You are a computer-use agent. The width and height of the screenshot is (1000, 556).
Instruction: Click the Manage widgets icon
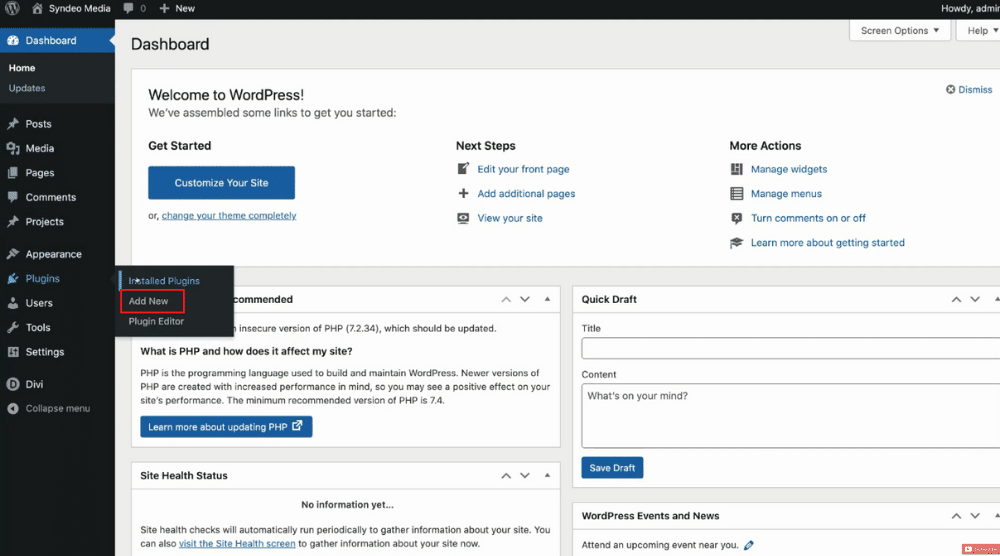[737, 169]
